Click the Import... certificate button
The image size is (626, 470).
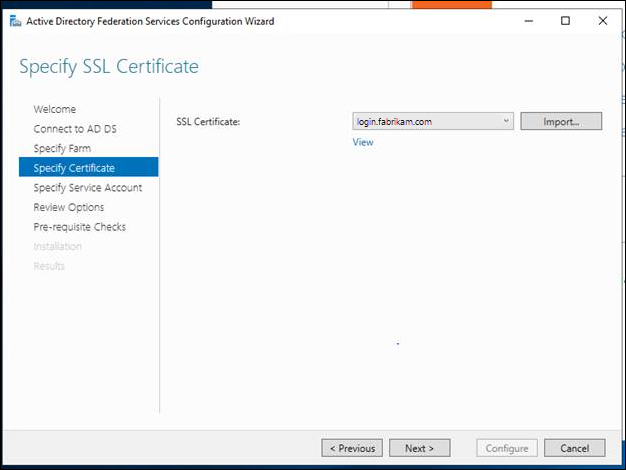pyautogui.click(x=560, y=121)
